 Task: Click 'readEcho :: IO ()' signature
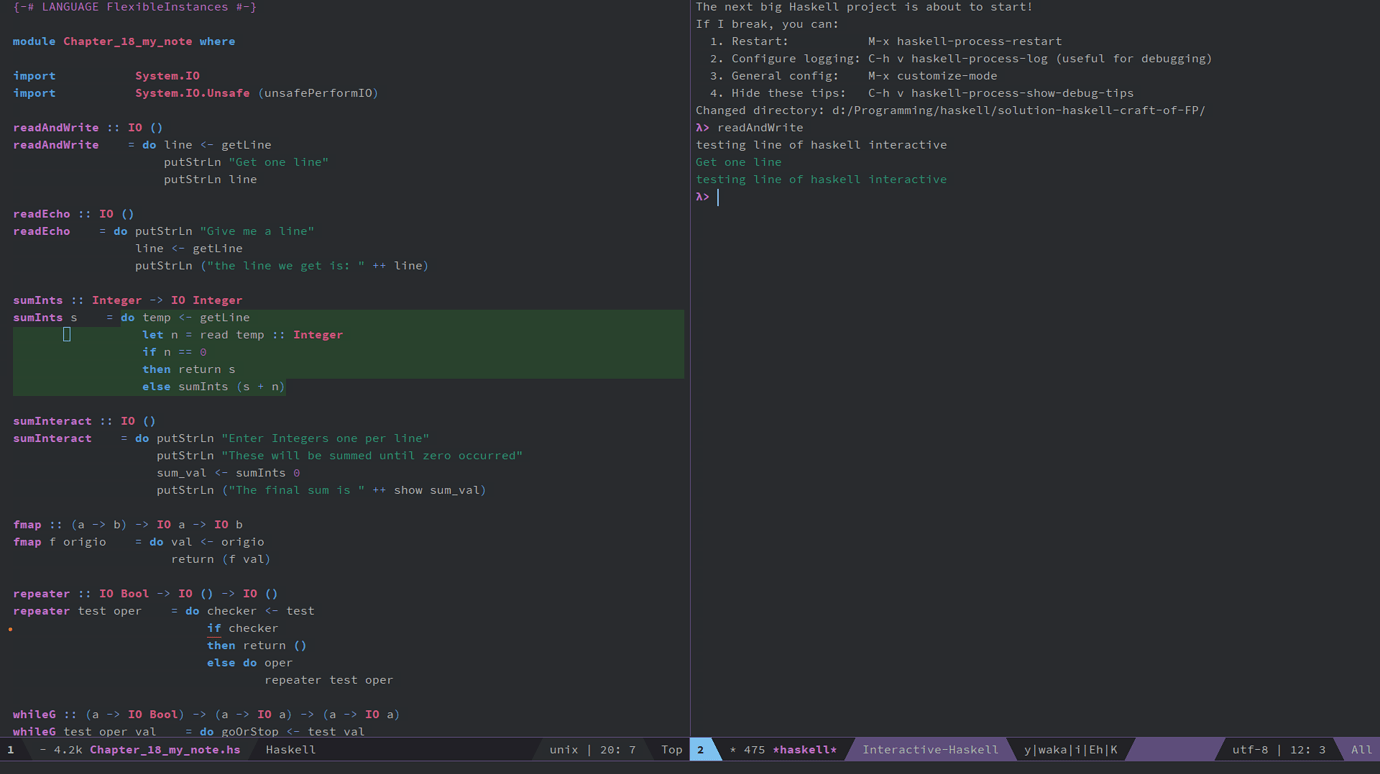[x=73, y=214]
